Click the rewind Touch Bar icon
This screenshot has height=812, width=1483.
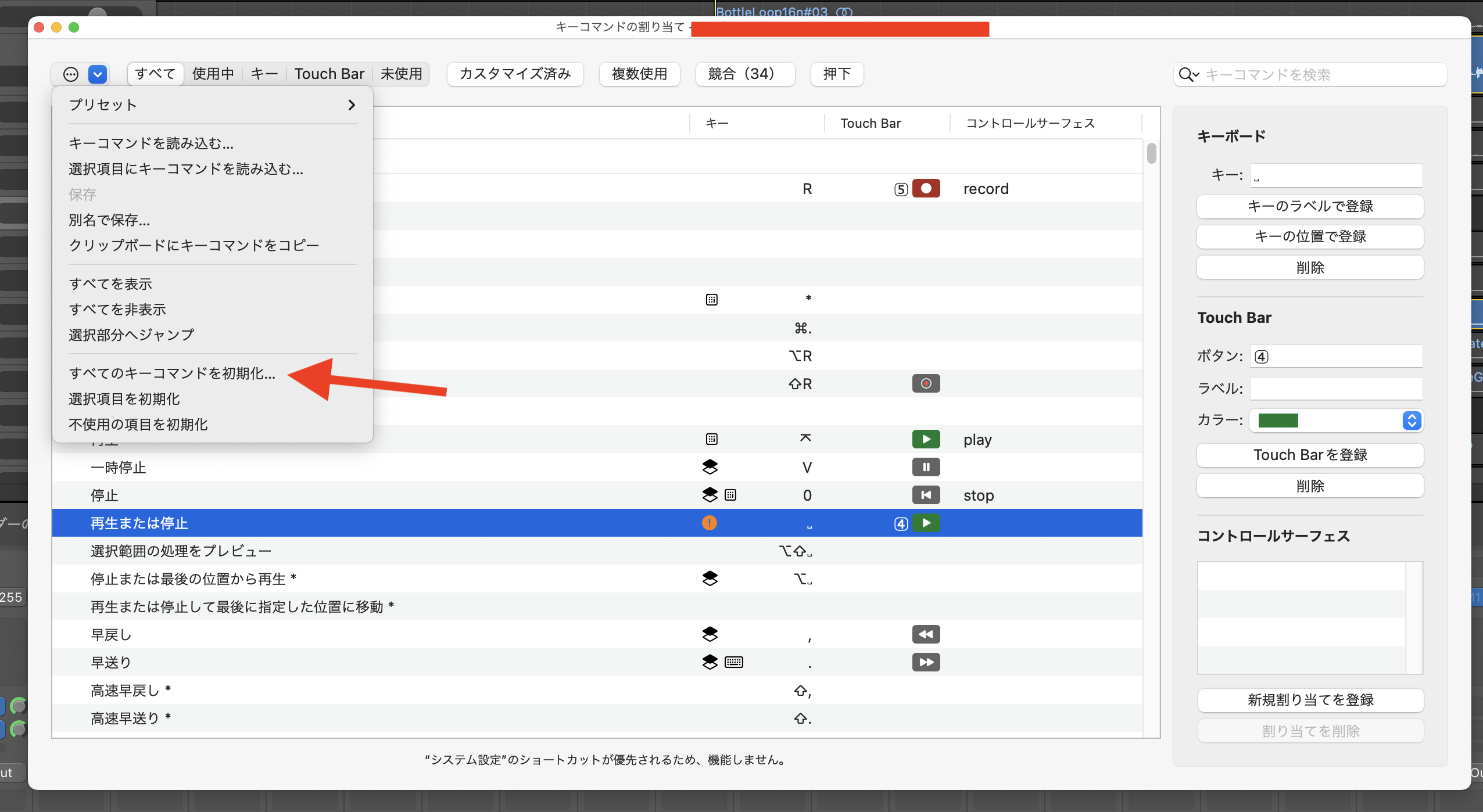pyautogui.click(x=926, y=634)
